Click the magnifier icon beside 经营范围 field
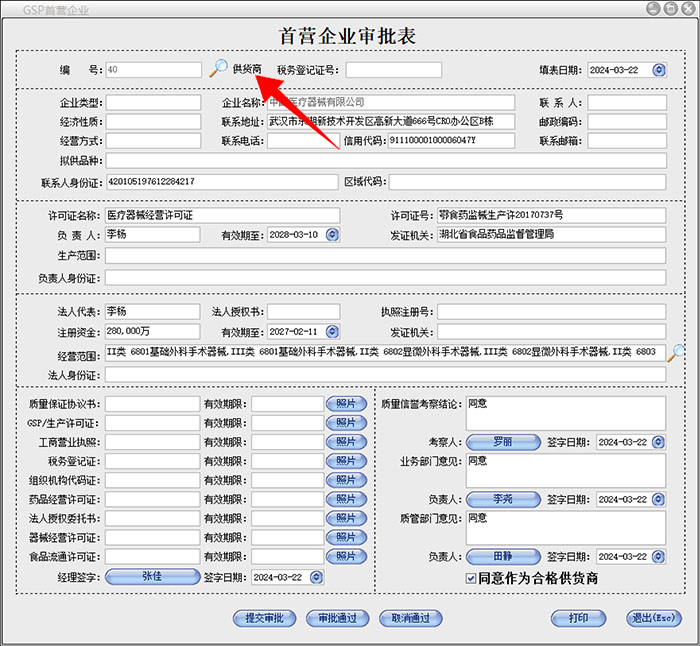Image resolution: width=700 pixels, height=646 pixels. [676, 352]
